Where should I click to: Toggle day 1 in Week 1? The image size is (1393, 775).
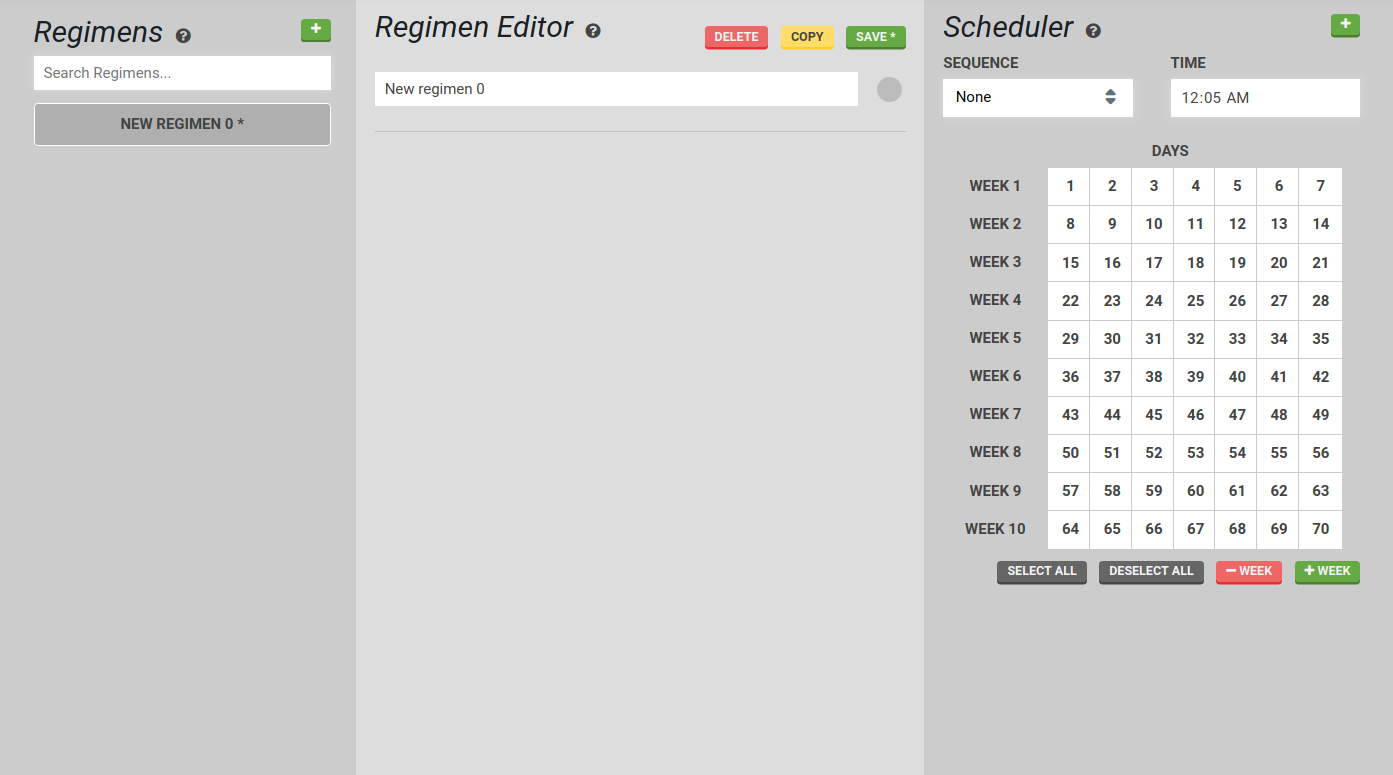pos(1070,186)
